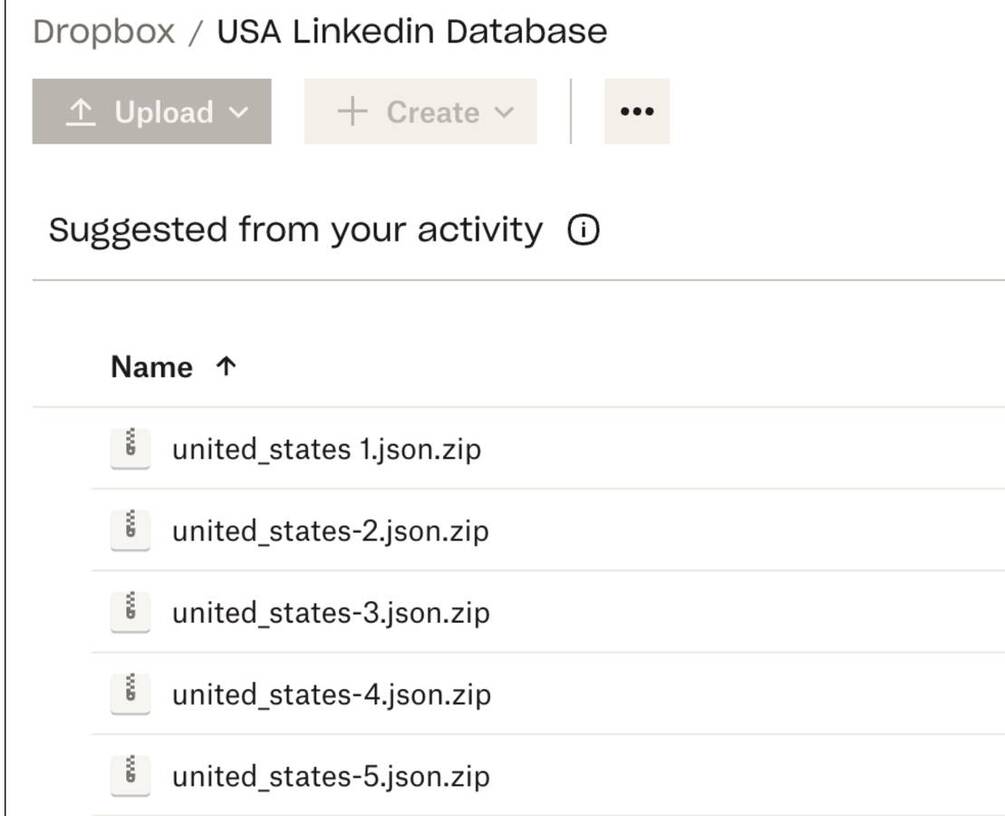This screenshot has height=816, width=1005.
Task: Click zip icon for united_states-5.json.zip
Action: pos(129,775)
